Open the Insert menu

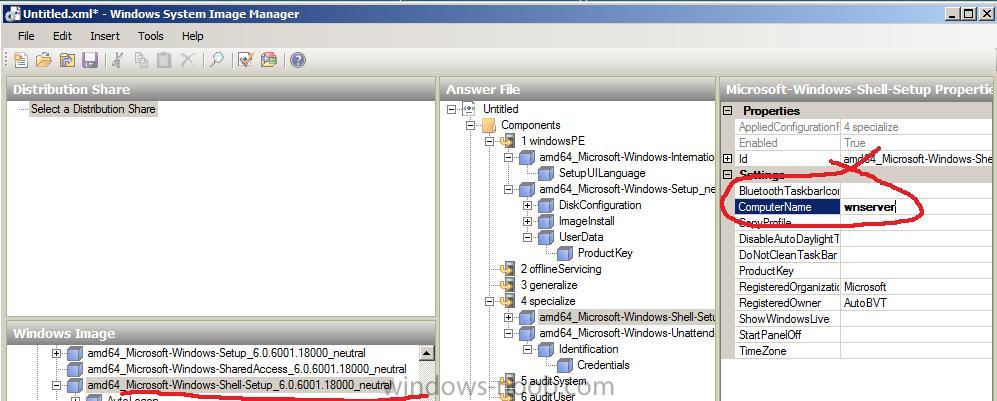tap(105, 36)
